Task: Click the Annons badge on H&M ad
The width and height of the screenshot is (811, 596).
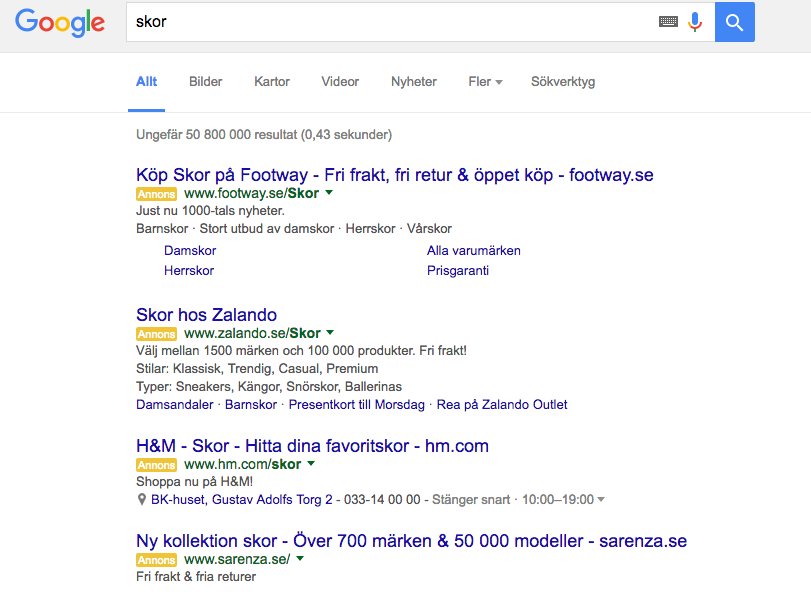Action: pos(156,465)
